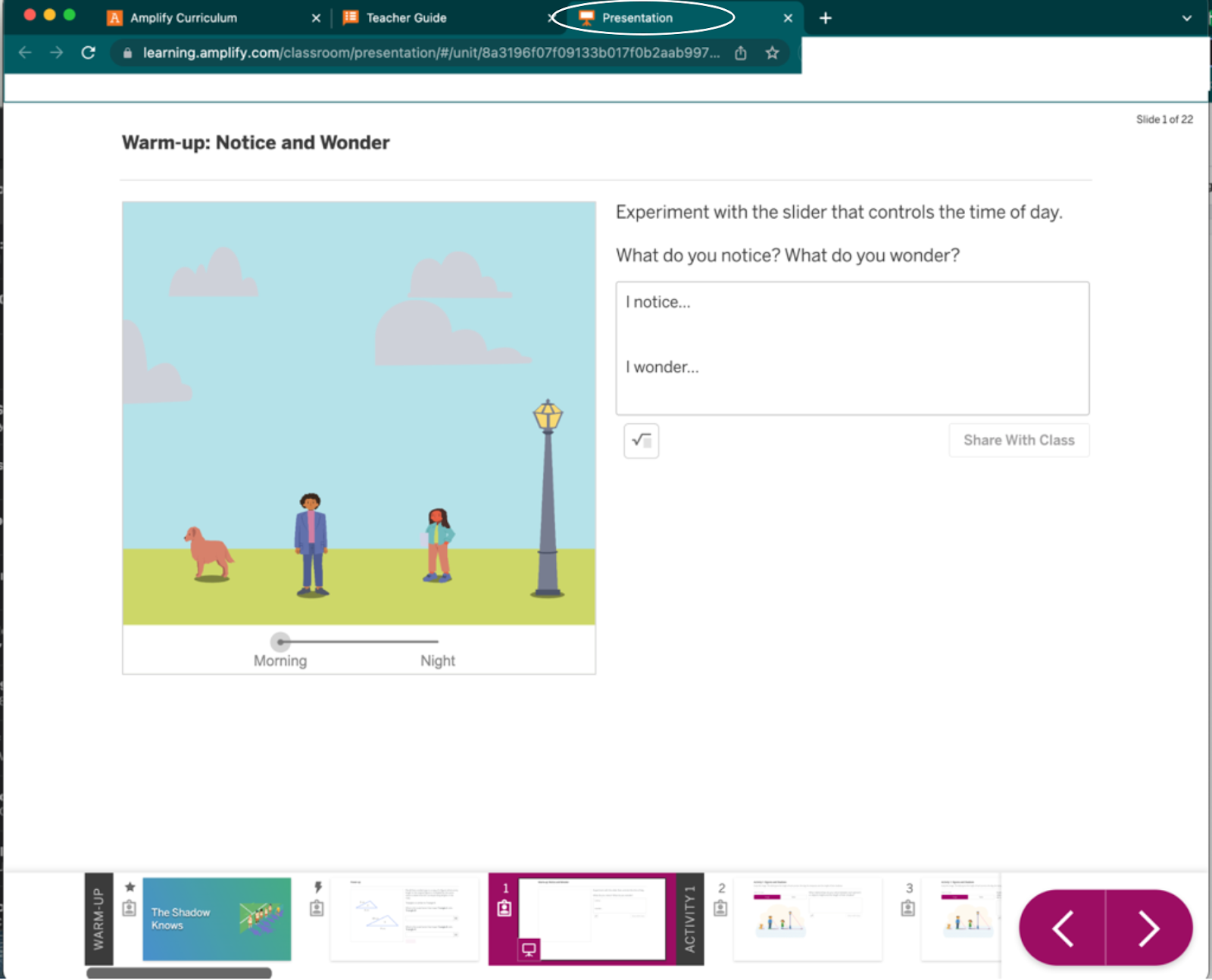The height and width of the screenshot is (980, 1212).
Task: Click the browser back arrow
Action: click(x=25, y=53)
